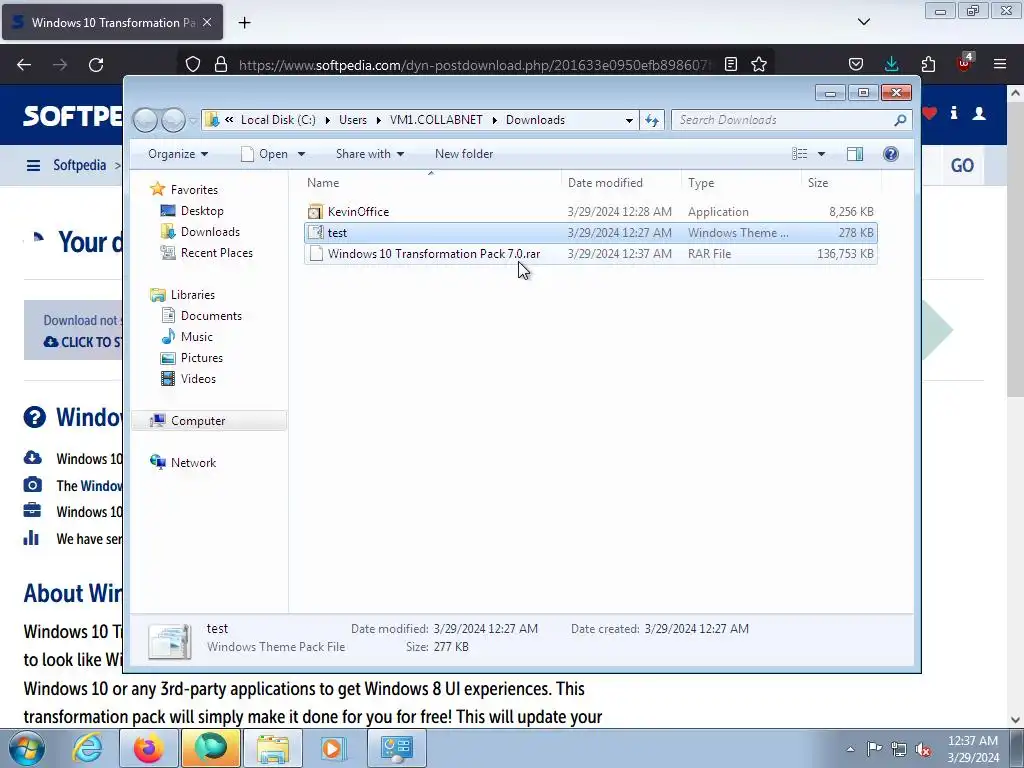Screen dimensions: 1024x768
Task: Click Firefox back arrow button
Action: tap(24, 65)
